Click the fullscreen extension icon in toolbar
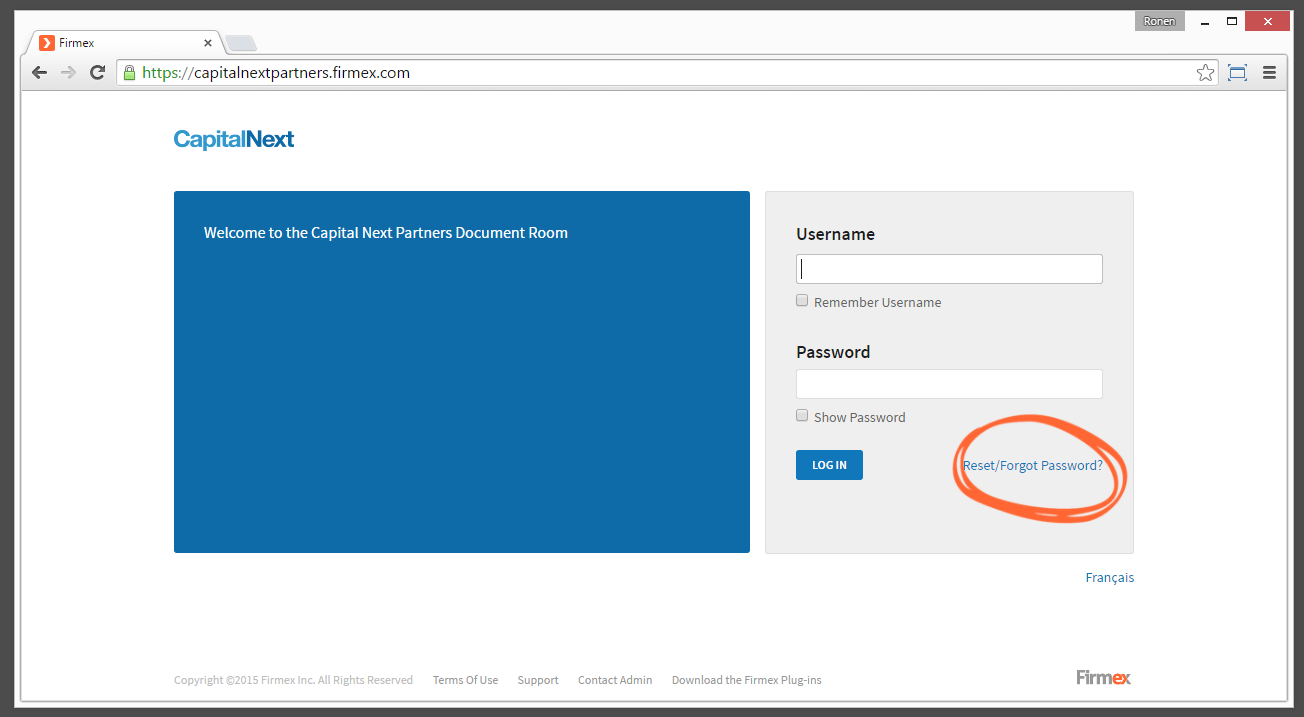1304x717 pixels. (x=1237, y=72)
